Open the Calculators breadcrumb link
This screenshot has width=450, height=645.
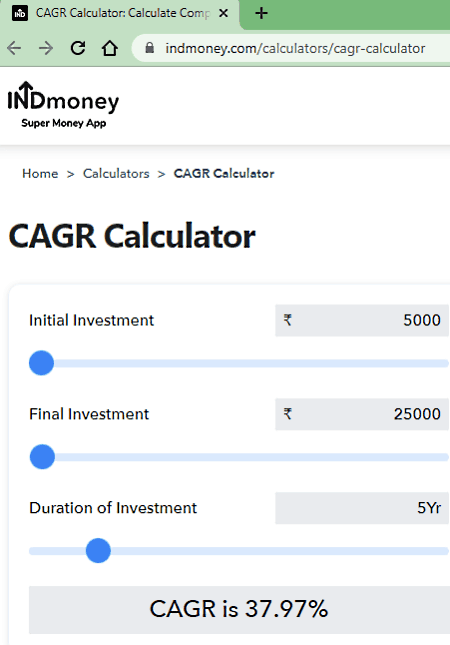coord(116,174)
